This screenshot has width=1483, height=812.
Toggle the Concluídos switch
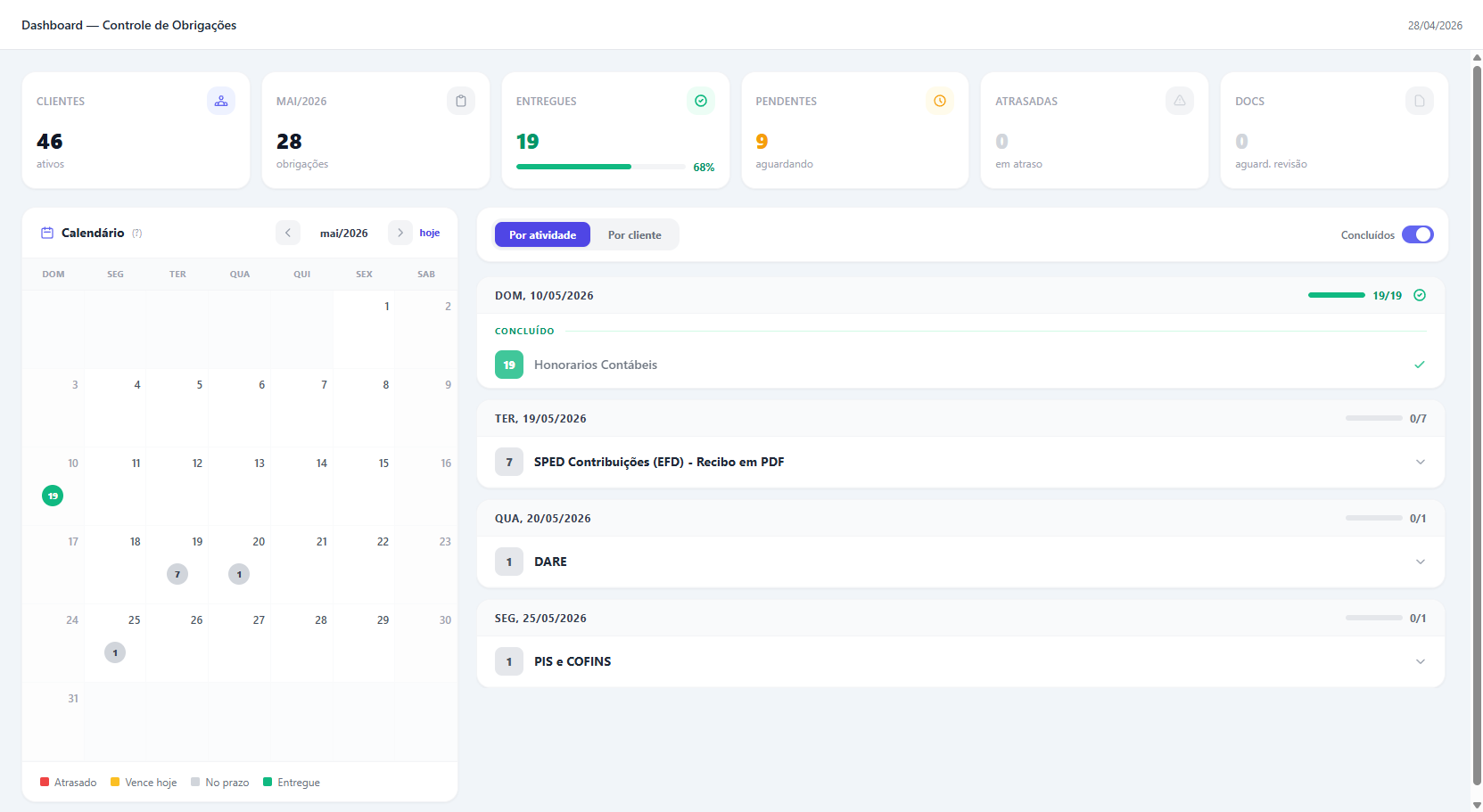click(x=1418, y=234)
